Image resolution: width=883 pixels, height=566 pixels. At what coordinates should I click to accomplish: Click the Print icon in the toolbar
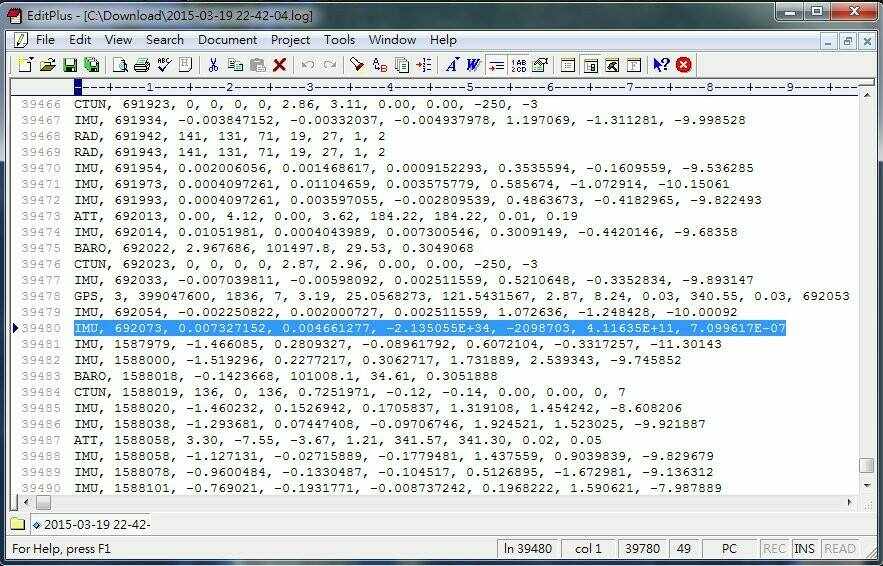(141, 65)
